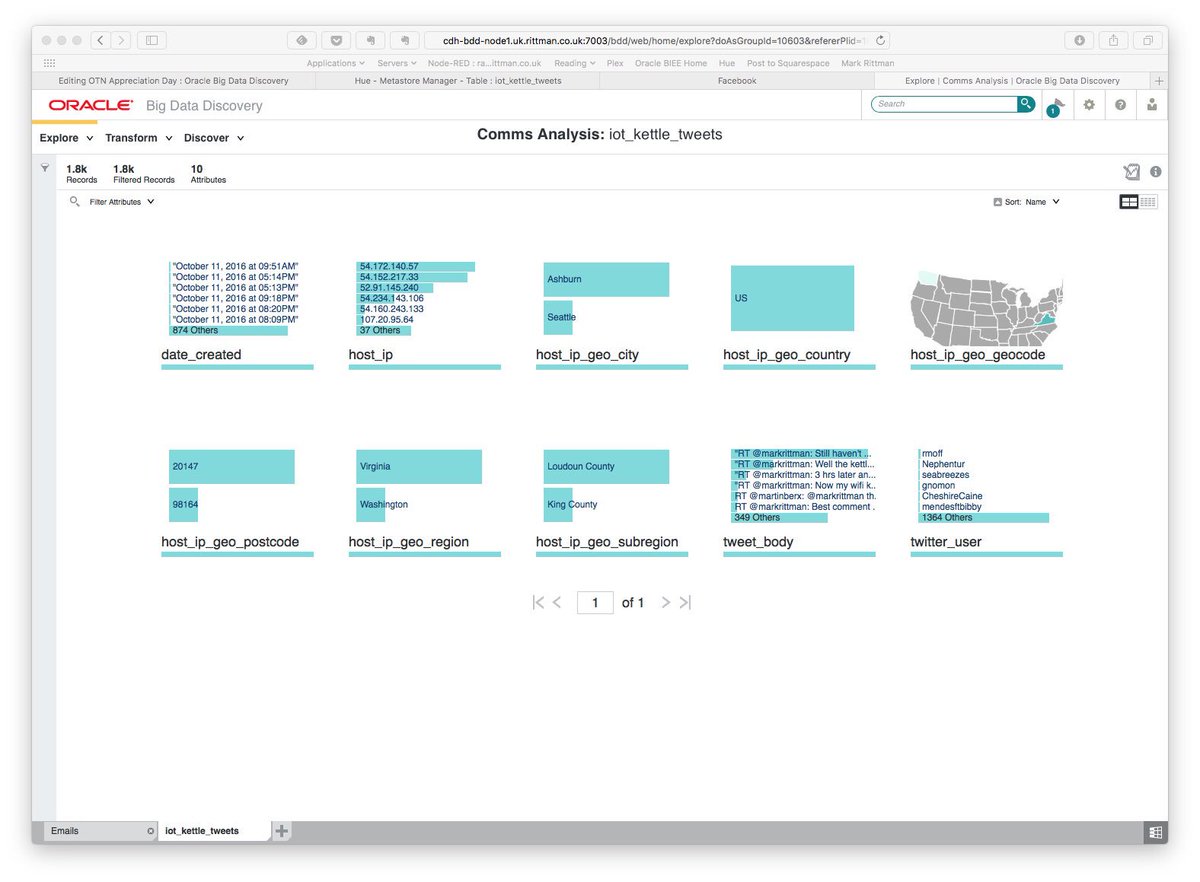
Task: Open the Sort: Name dropdown
Action: pos(1027,202)
